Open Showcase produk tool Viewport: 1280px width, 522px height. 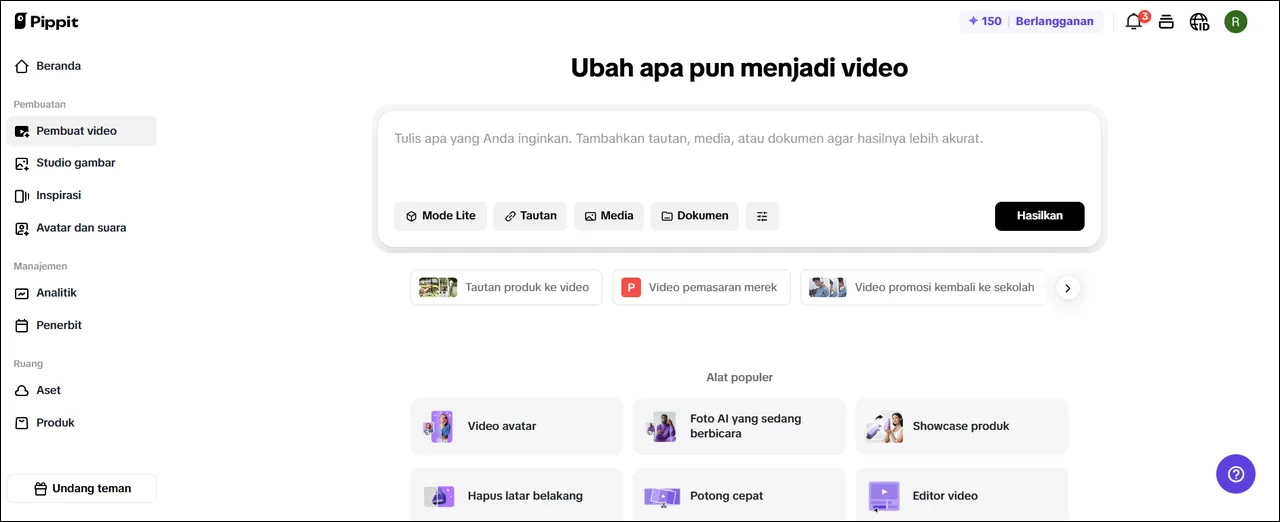pos(962,426)
